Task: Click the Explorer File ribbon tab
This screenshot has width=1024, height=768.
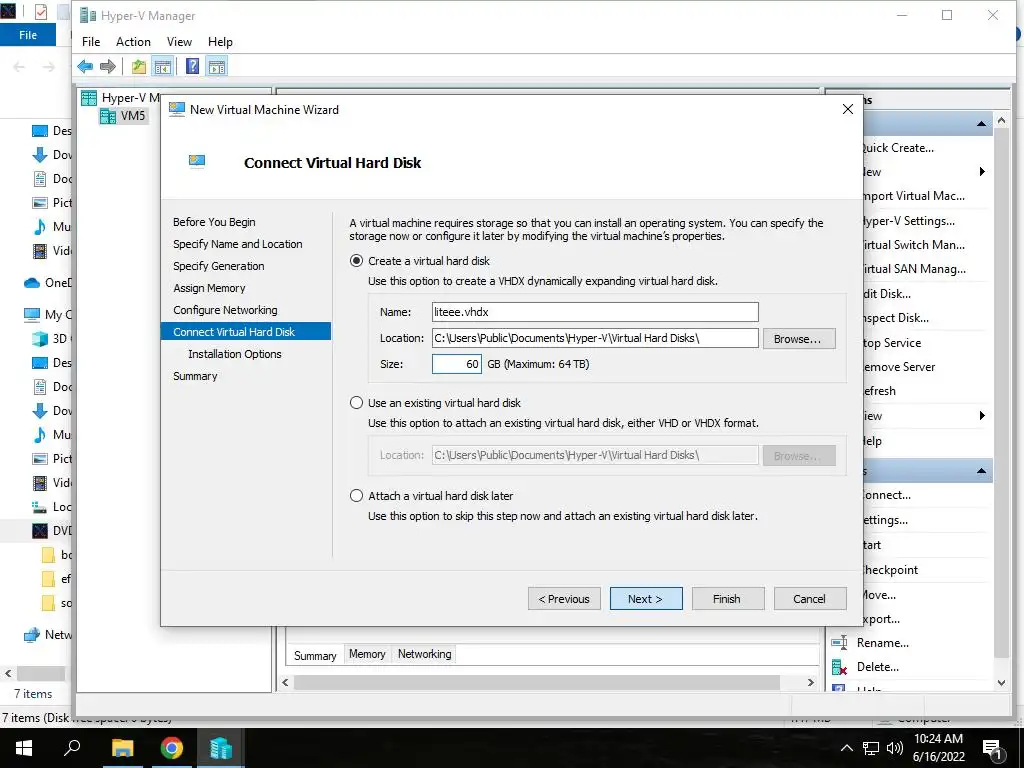Action: tap(28, 35)
